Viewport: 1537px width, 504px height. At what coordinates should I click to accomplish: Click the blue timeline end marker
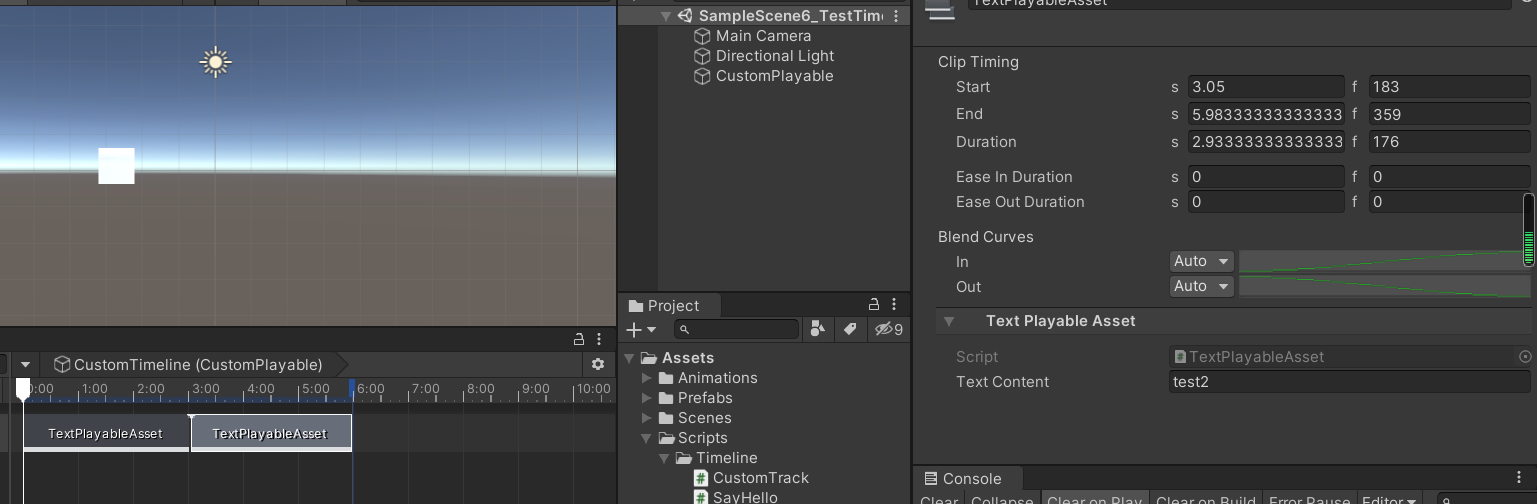pyautogui.click(x=352, y=389)
